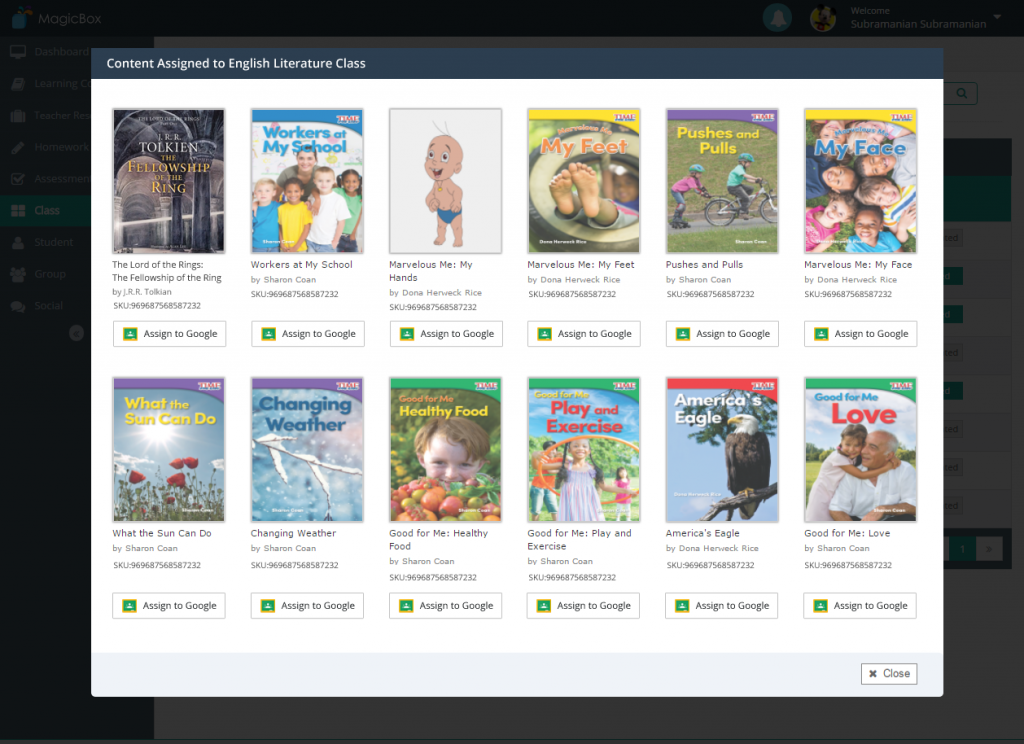
Task: Expand the user account dropdown arrow
Action: 997,17
